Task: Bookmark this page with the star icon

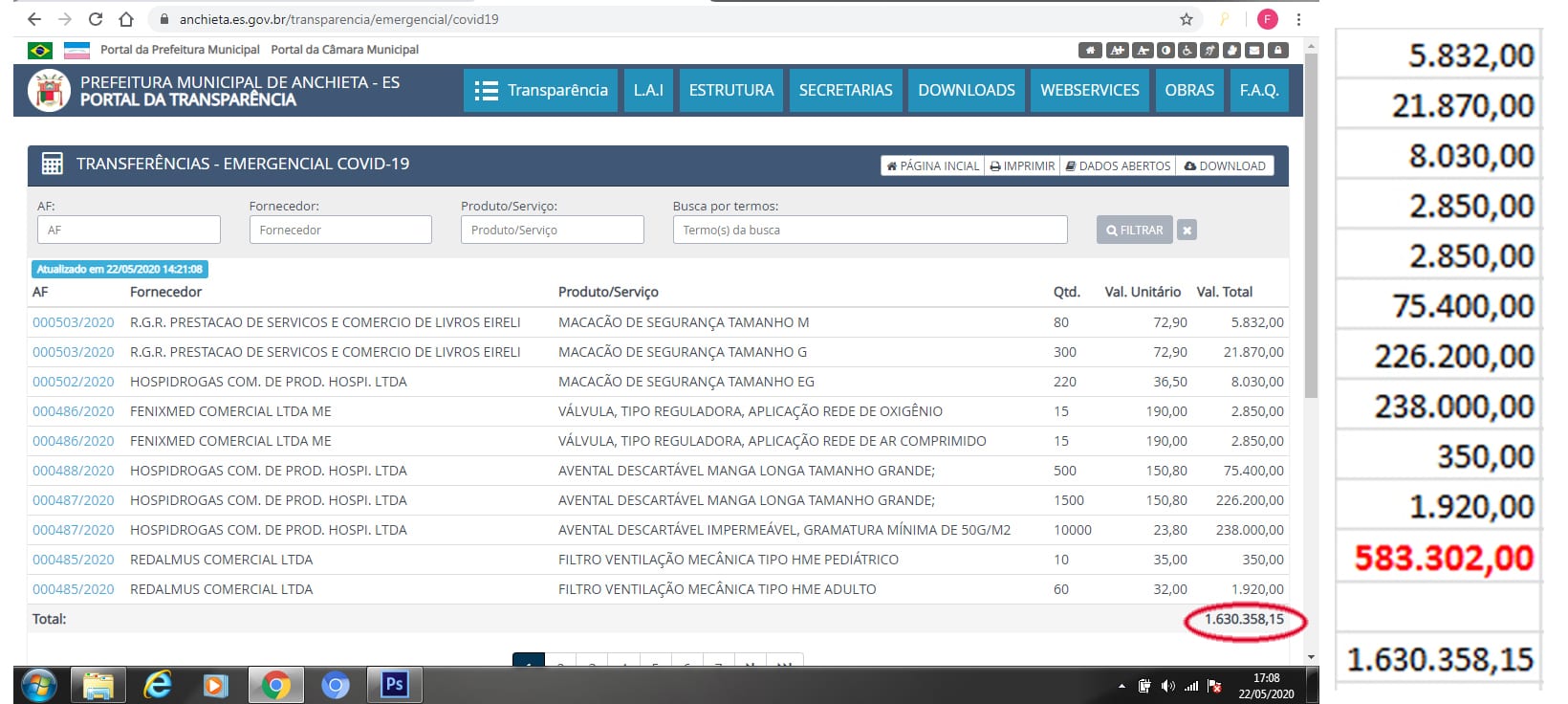Action: click(1187, 19)
